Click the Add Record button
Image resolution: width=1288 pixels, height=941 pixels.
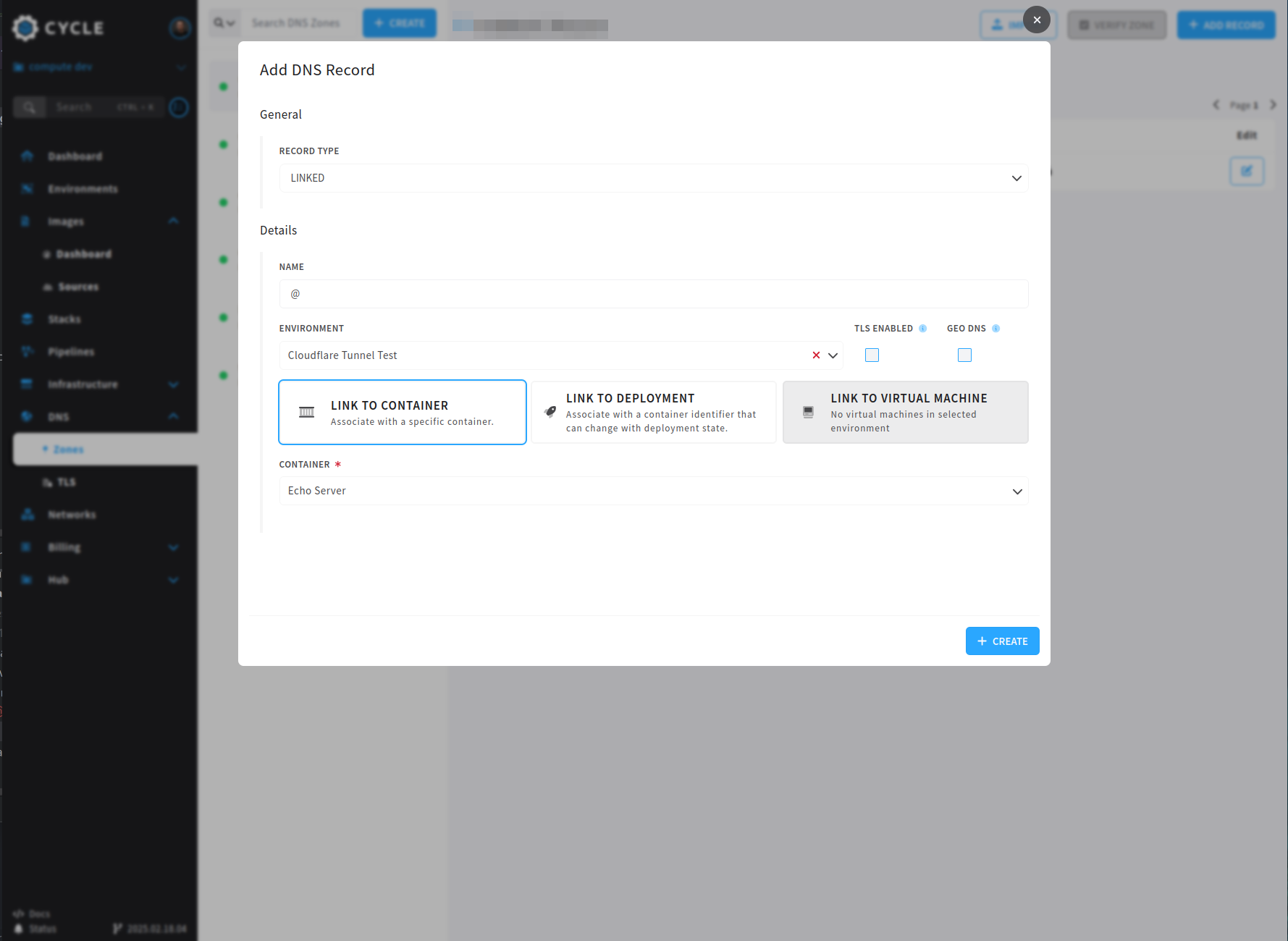pyautogui.click(x=1226, y=25)
